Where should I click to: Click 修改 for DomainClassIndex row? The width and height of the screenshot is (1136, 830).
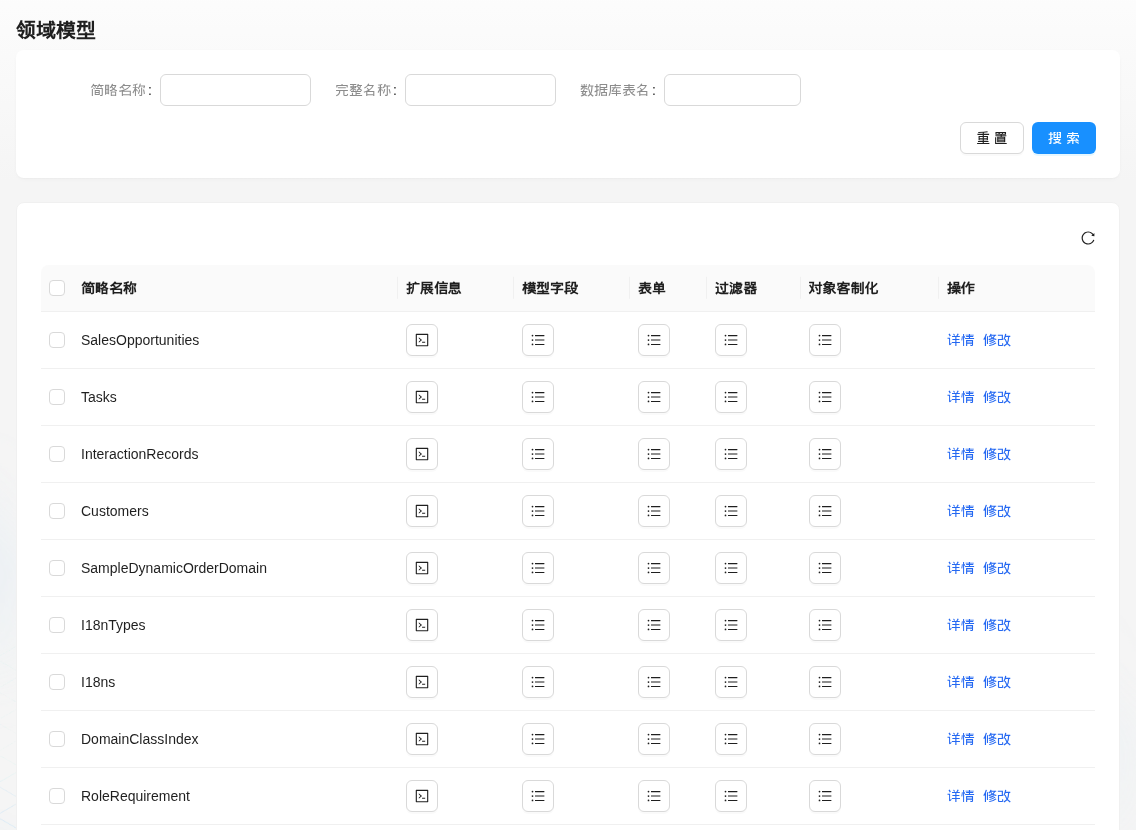tap(997, 739)
